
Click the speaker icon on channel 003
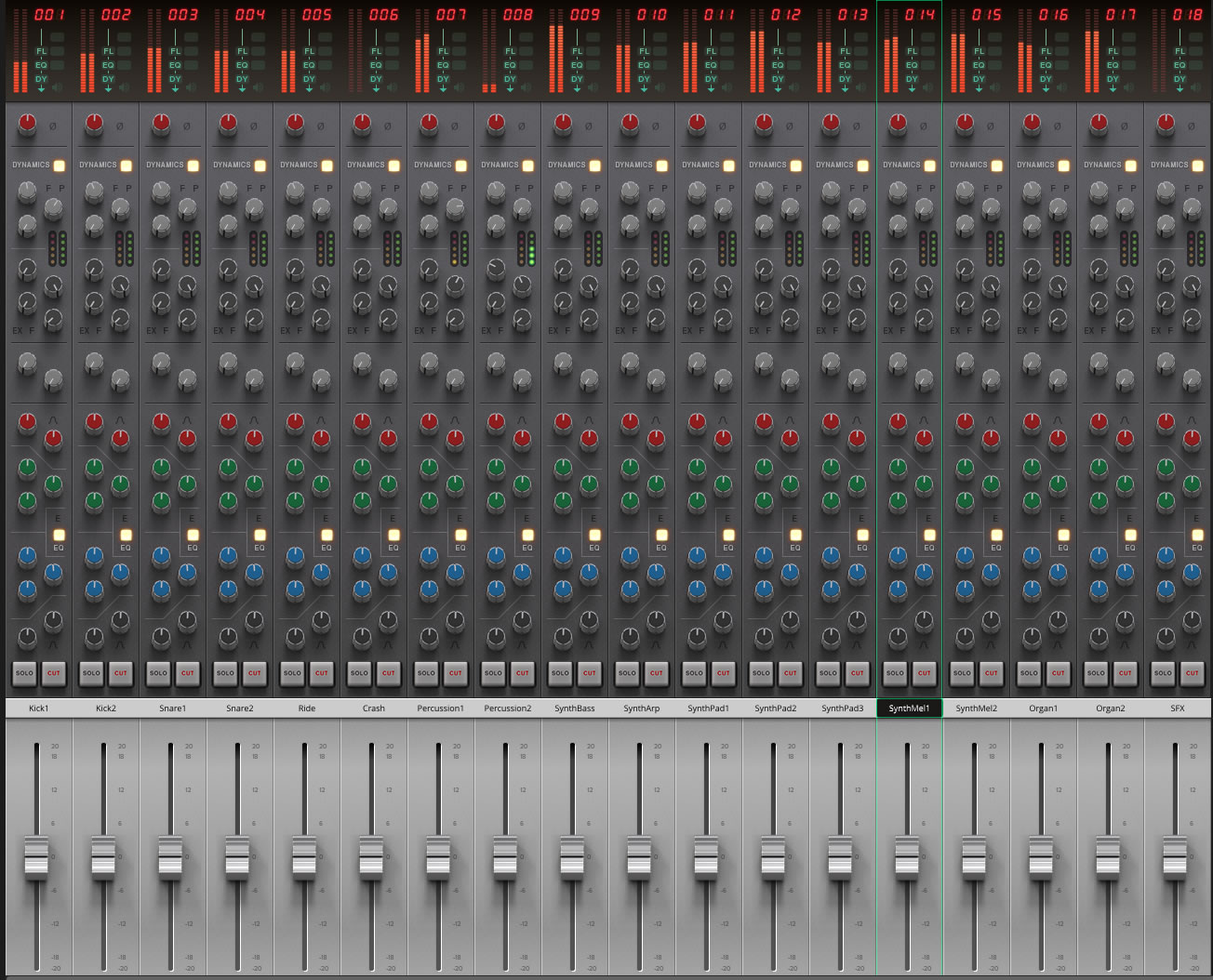[192, 87]
